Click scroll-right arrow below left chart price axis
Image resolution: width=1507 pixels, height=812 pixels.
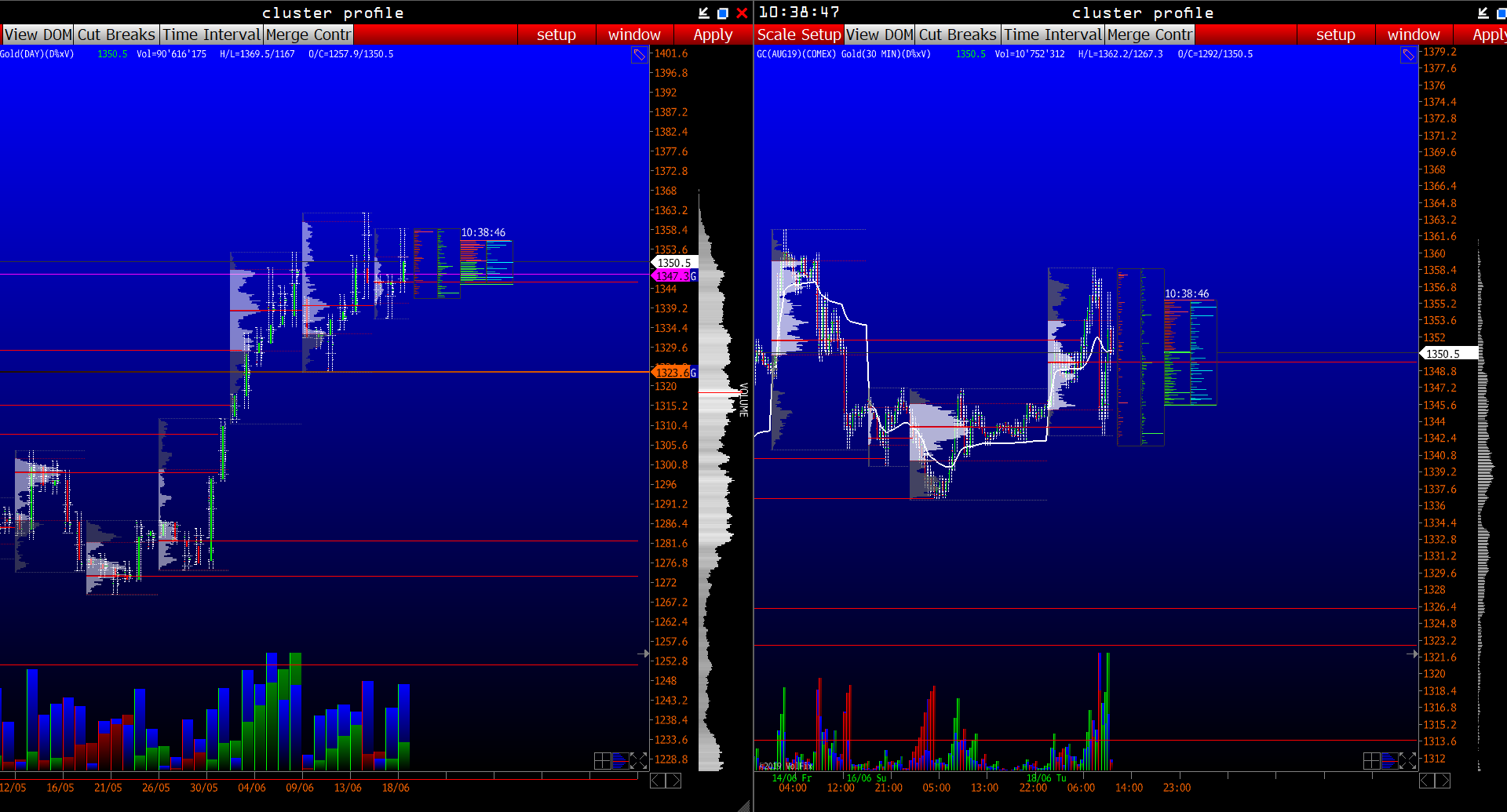point(673,781)
